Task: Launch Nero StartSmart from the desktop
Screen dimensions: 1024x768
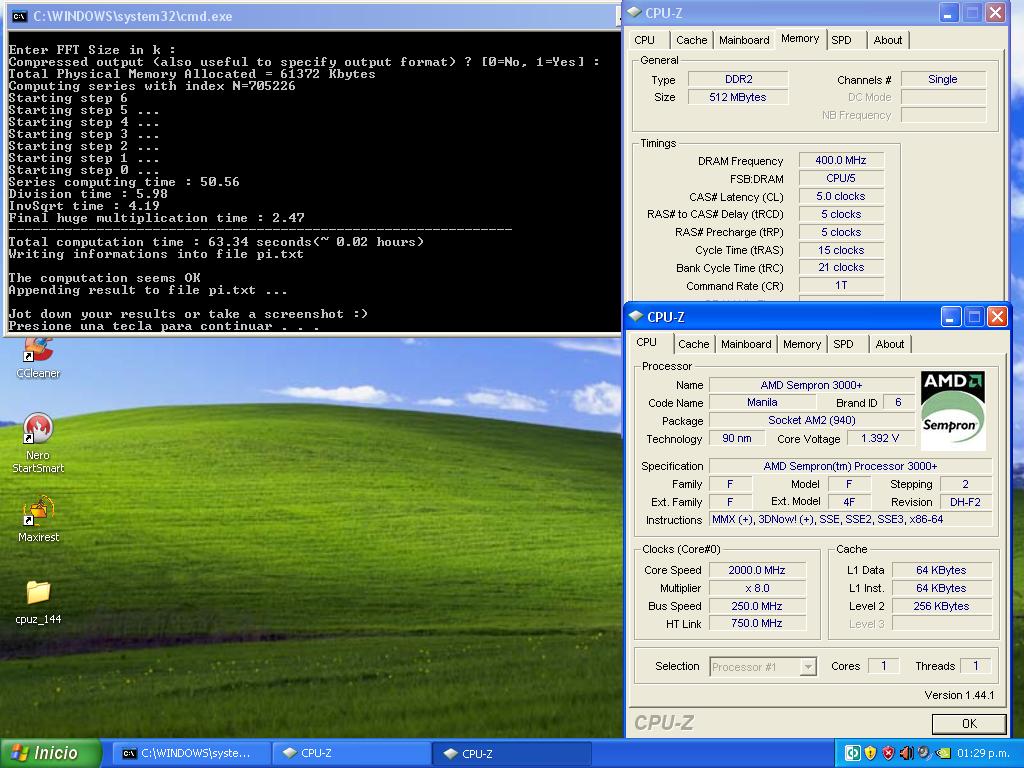Action: (38, 442)
